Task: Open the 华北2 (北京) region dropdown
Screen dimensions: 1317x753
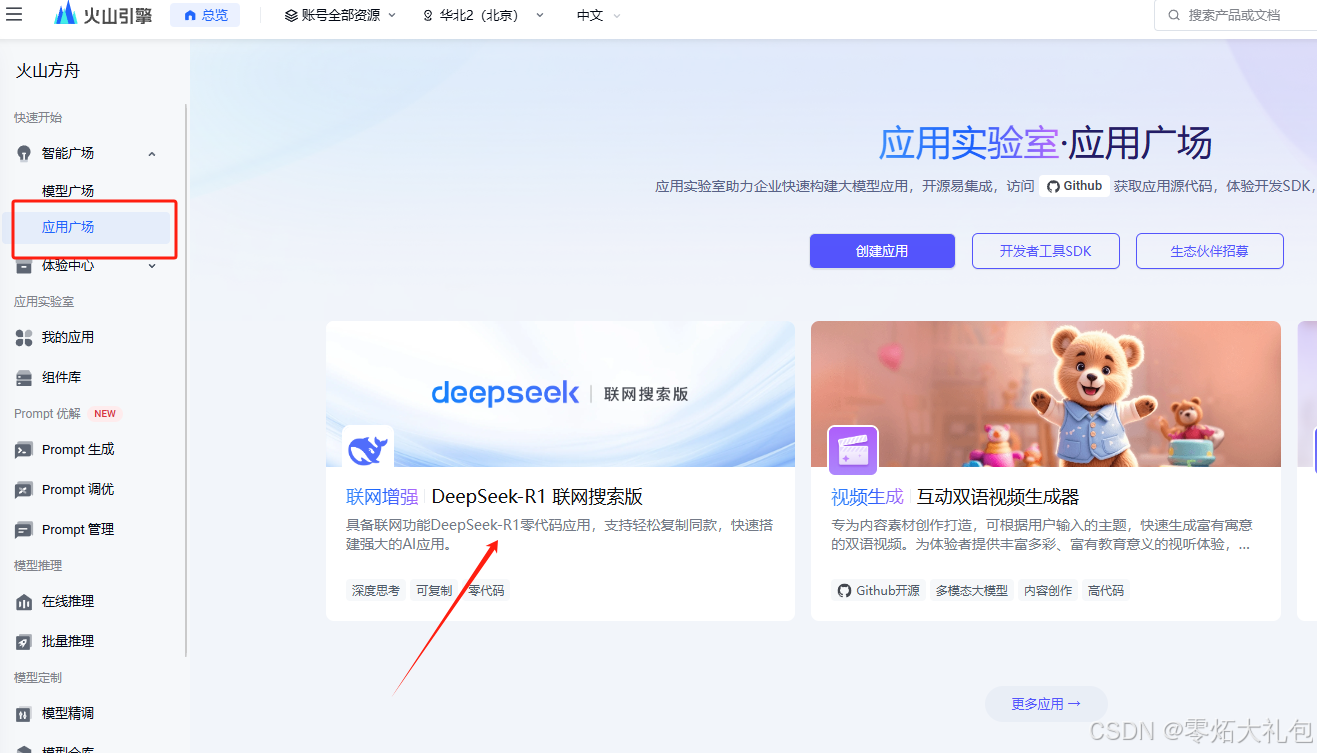Action: (x=483, y=15)
